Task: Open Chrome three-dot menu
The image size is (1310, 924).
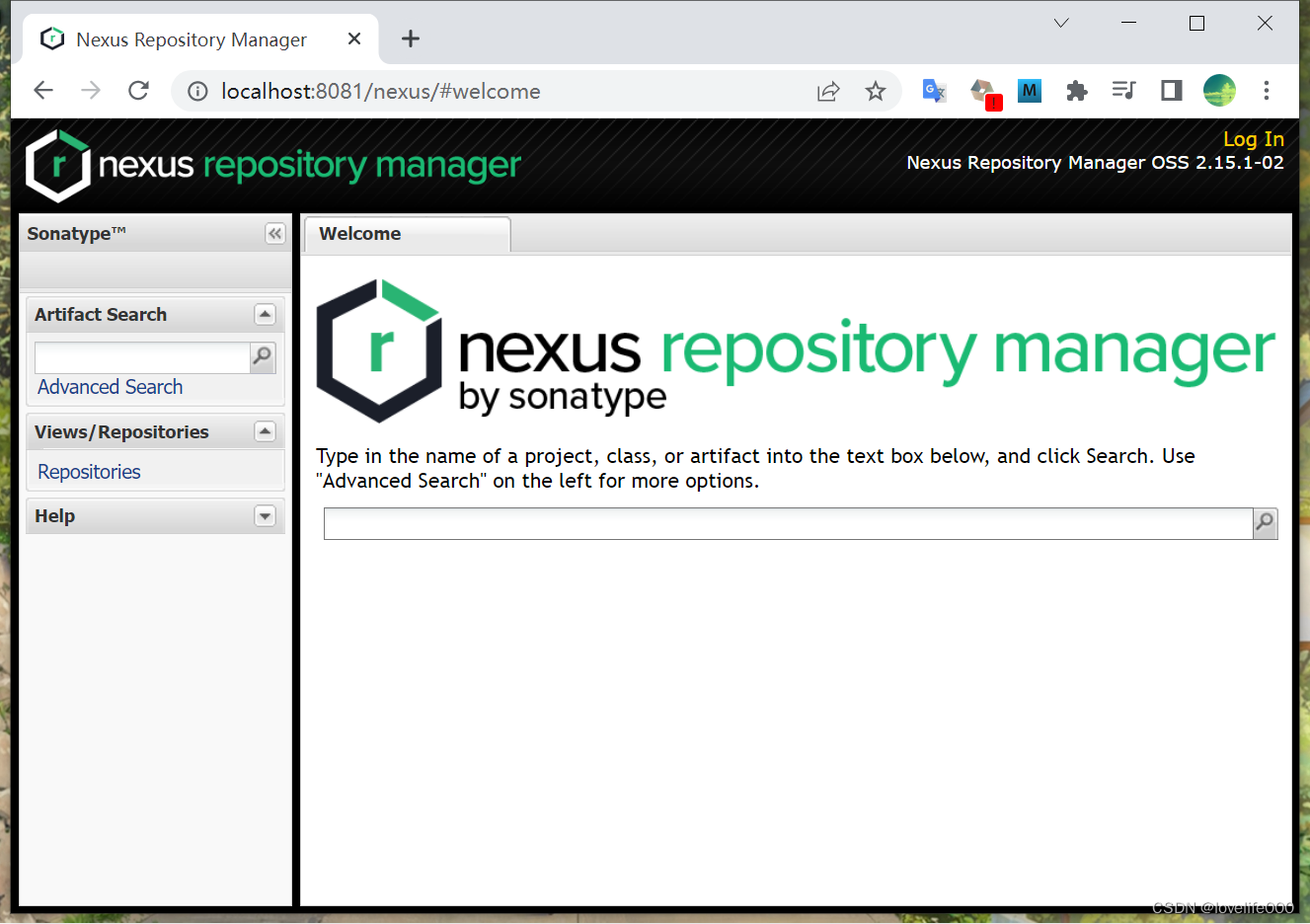Action: point(1267,91)
